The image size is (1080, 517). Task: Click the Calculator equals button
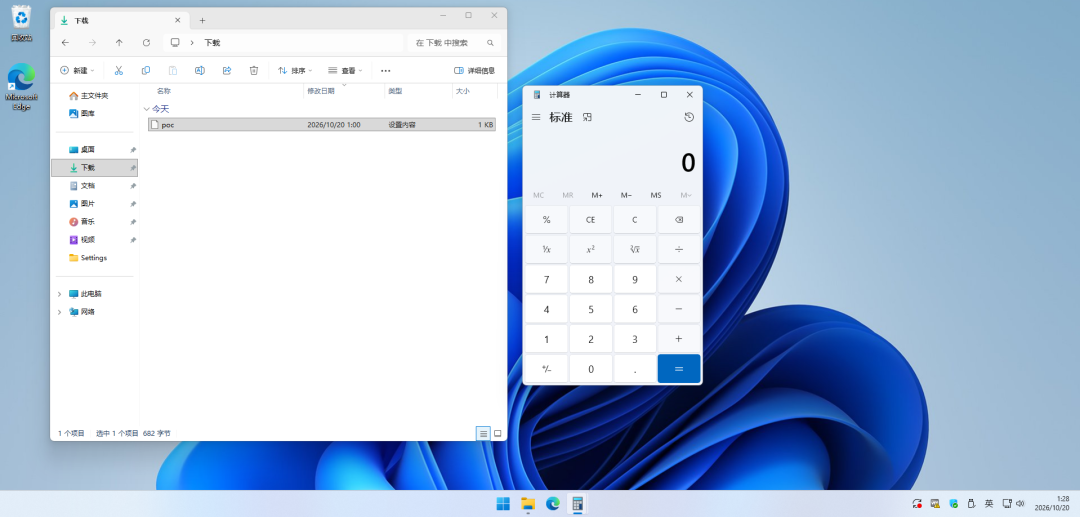coord(678,368)
